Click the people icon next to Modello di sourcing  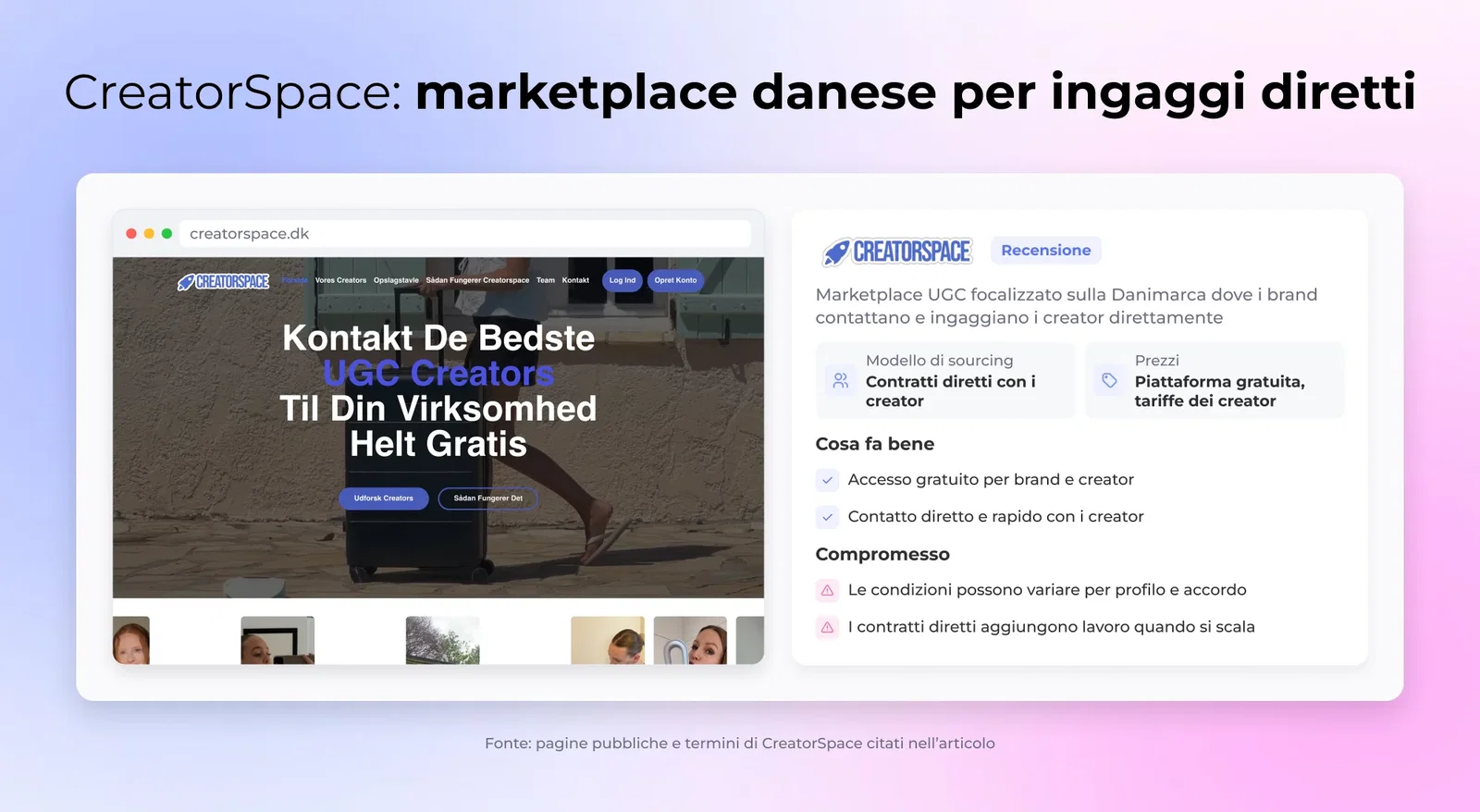(x=840, y=381)
